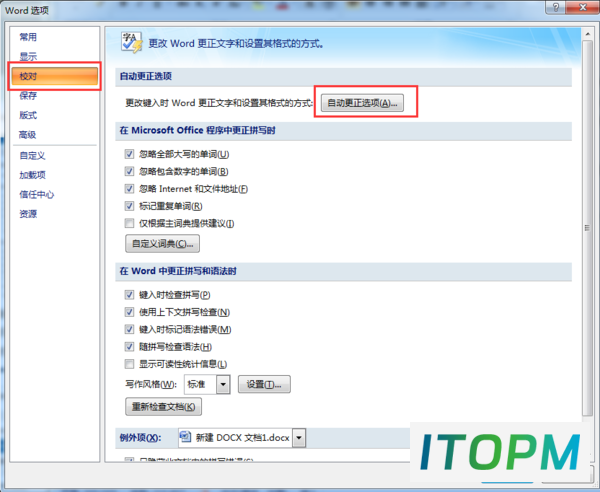Open the 版式 options category
The height and width of the screenshot is (492, 600).
[x=28, y=115]
